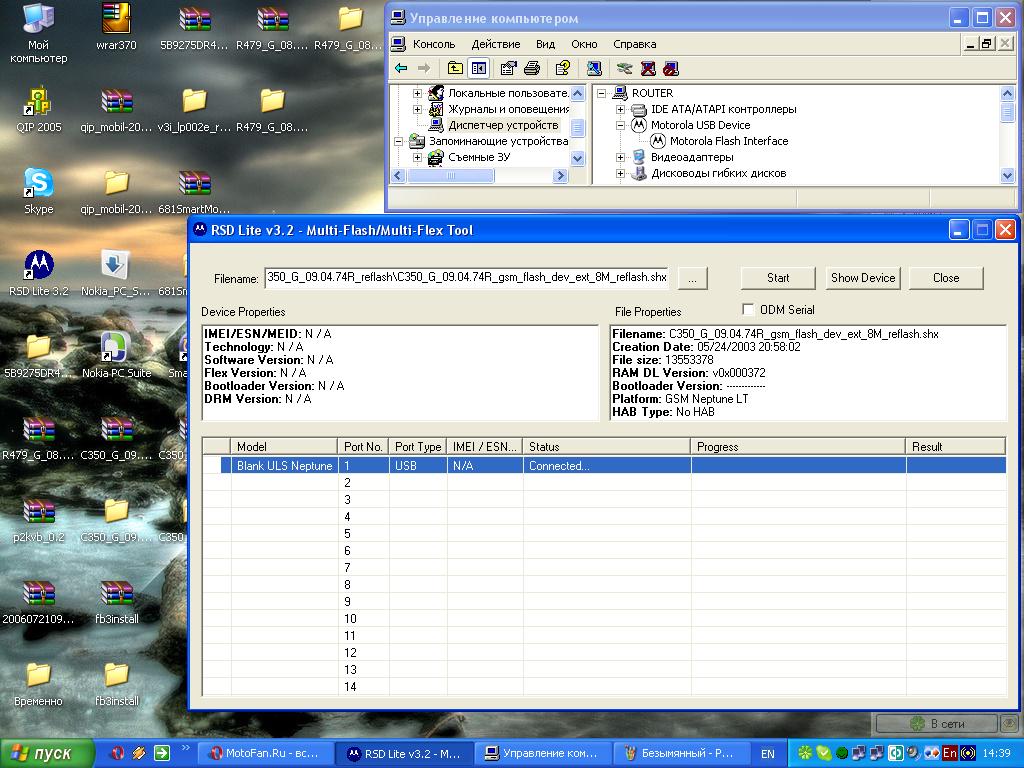Click the console tree vertical scrollbar thumb
1024x768 pixels.
(577, 128)
